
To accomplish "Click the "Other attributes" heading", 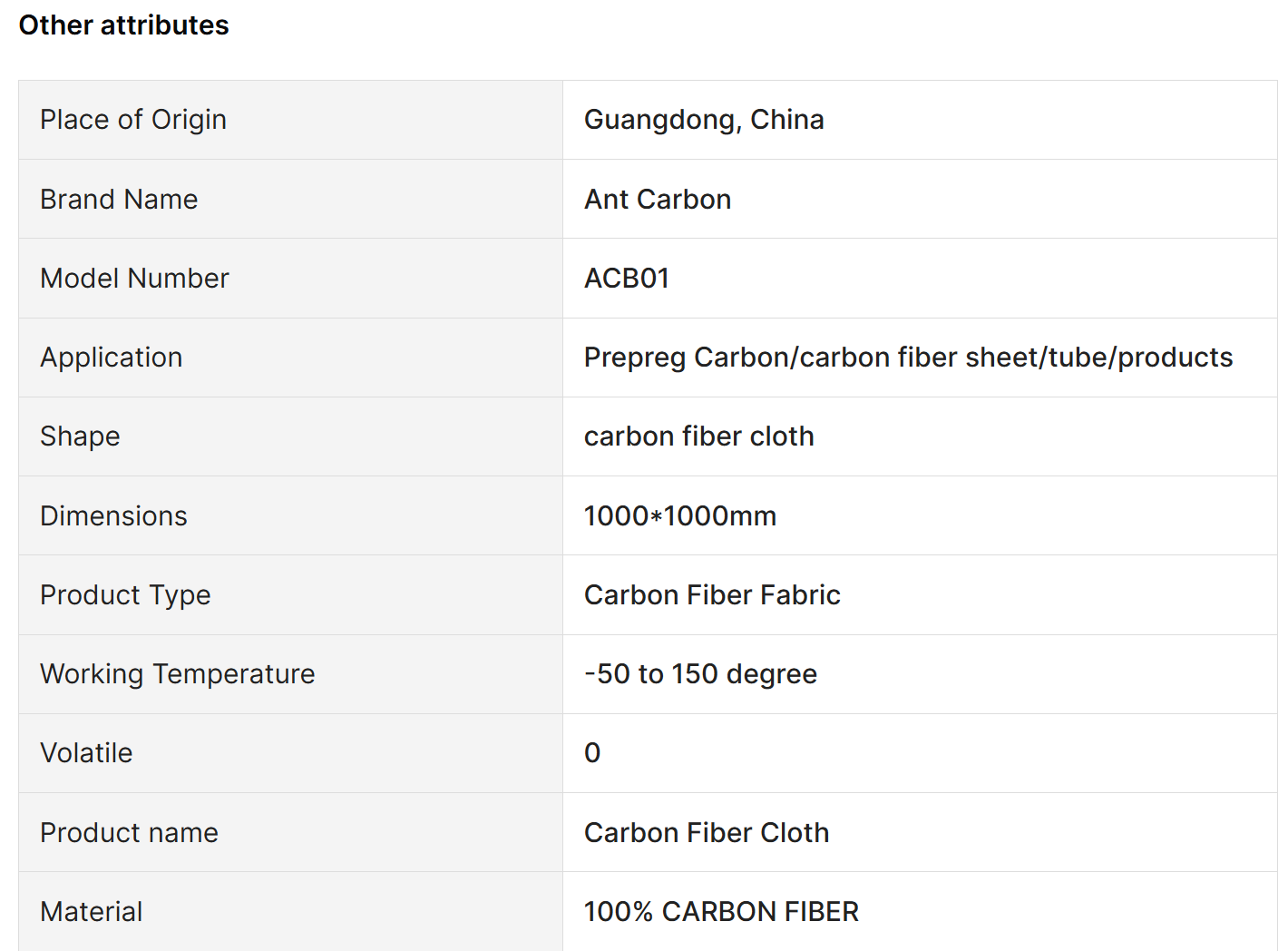I will pyautogui.click(x=124, y=25).
